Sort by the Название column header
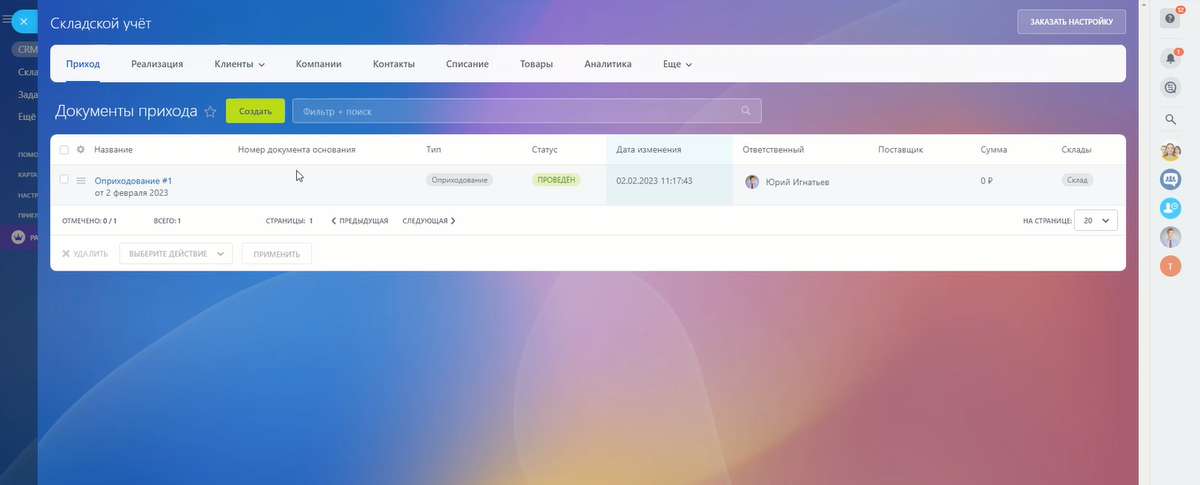Image resolution: width=1200 pixels, height=485 pixels. [x=114, y=150]
